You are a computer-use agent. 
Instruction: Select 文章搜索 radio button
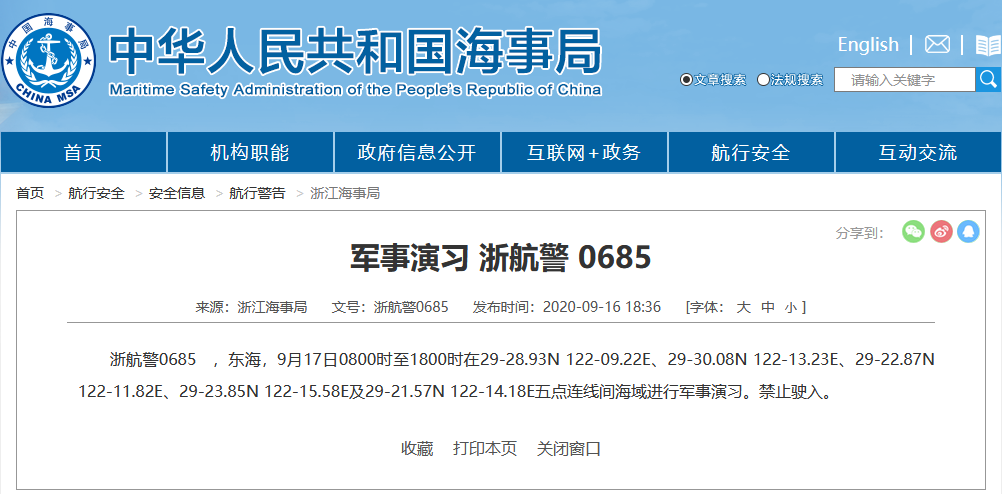point(686,80)
